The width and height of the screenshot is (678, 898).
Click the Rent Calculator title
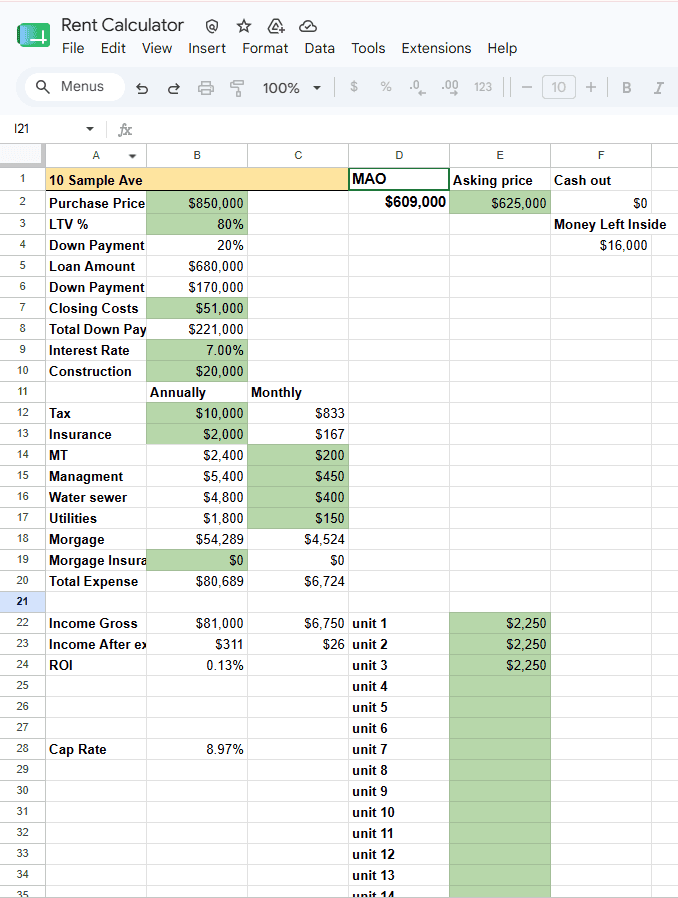pos(123,25)
